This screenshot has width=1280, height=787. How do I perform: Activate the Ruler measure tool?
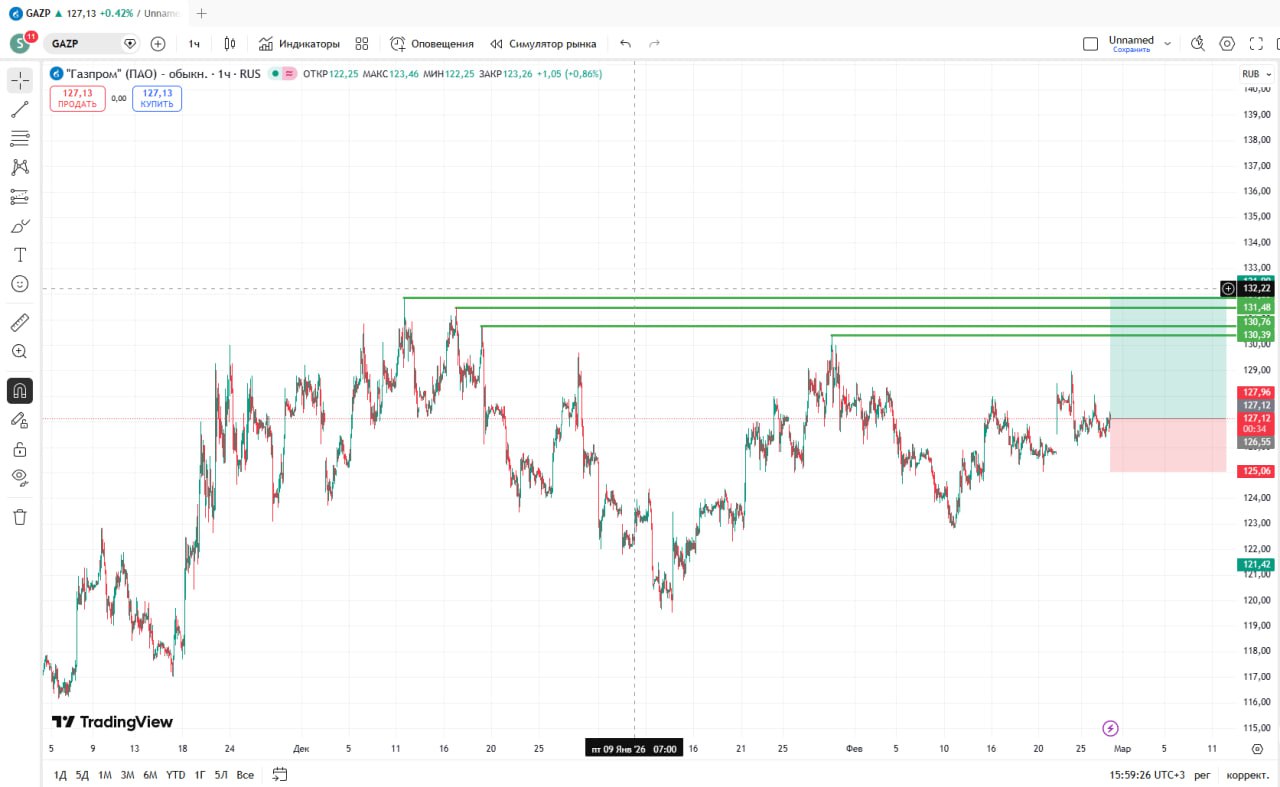point(20,322)
